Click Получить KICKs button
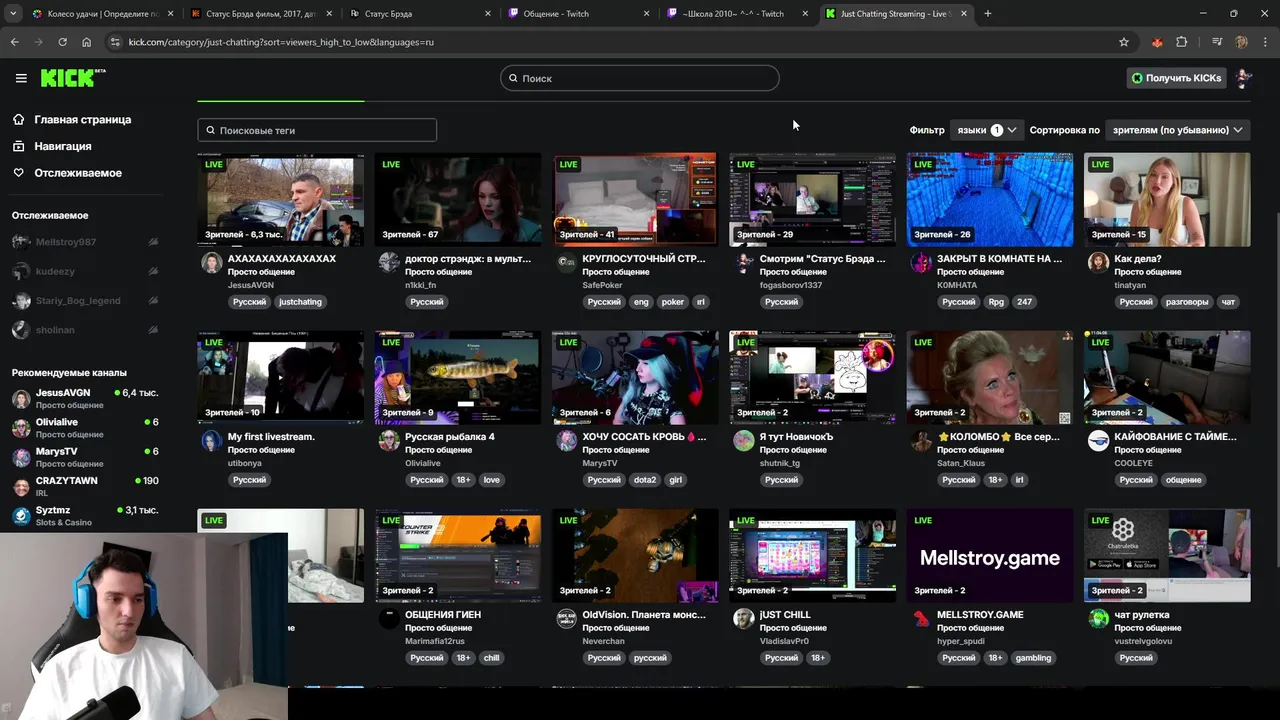The height and width of the screenshot is (720, 1280). pos(1176,78)
